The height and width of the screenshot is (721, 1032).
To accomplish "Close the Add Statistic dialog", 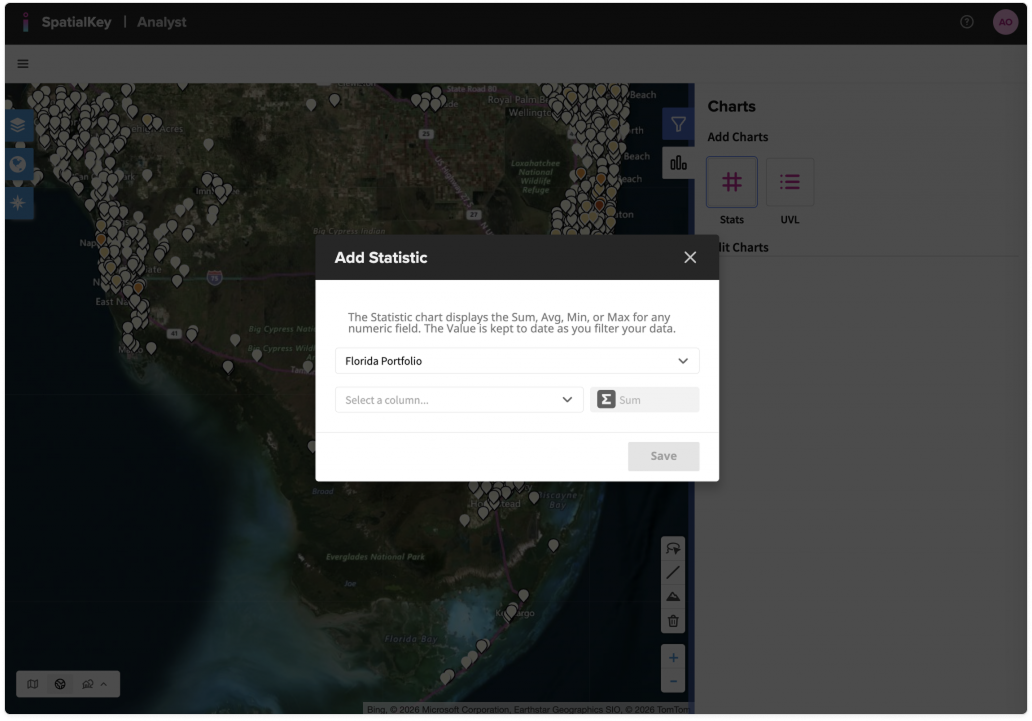I will coord(690,257).
